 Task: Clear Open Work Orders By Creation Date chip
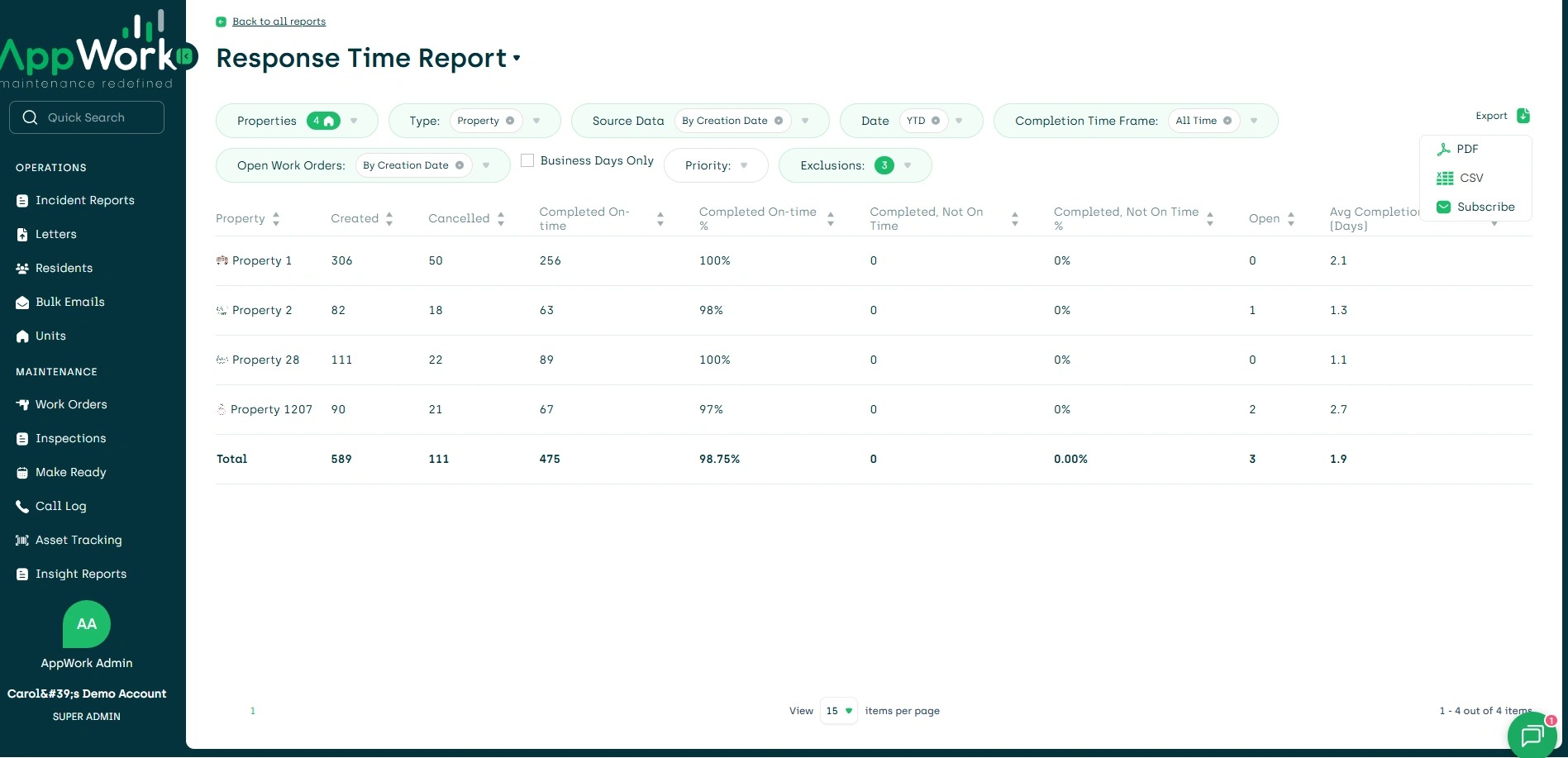pos(460,165)
